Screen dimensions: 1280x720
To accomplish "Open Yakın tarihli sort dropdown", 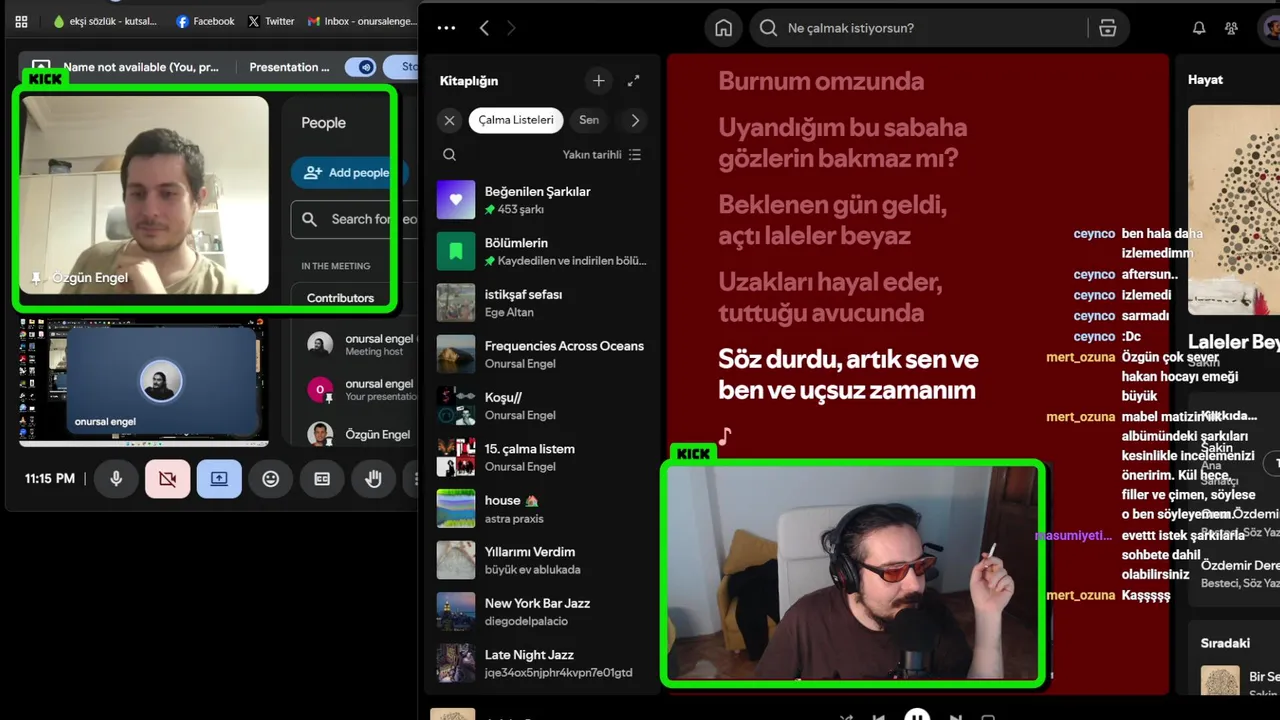I will point(602,155).
